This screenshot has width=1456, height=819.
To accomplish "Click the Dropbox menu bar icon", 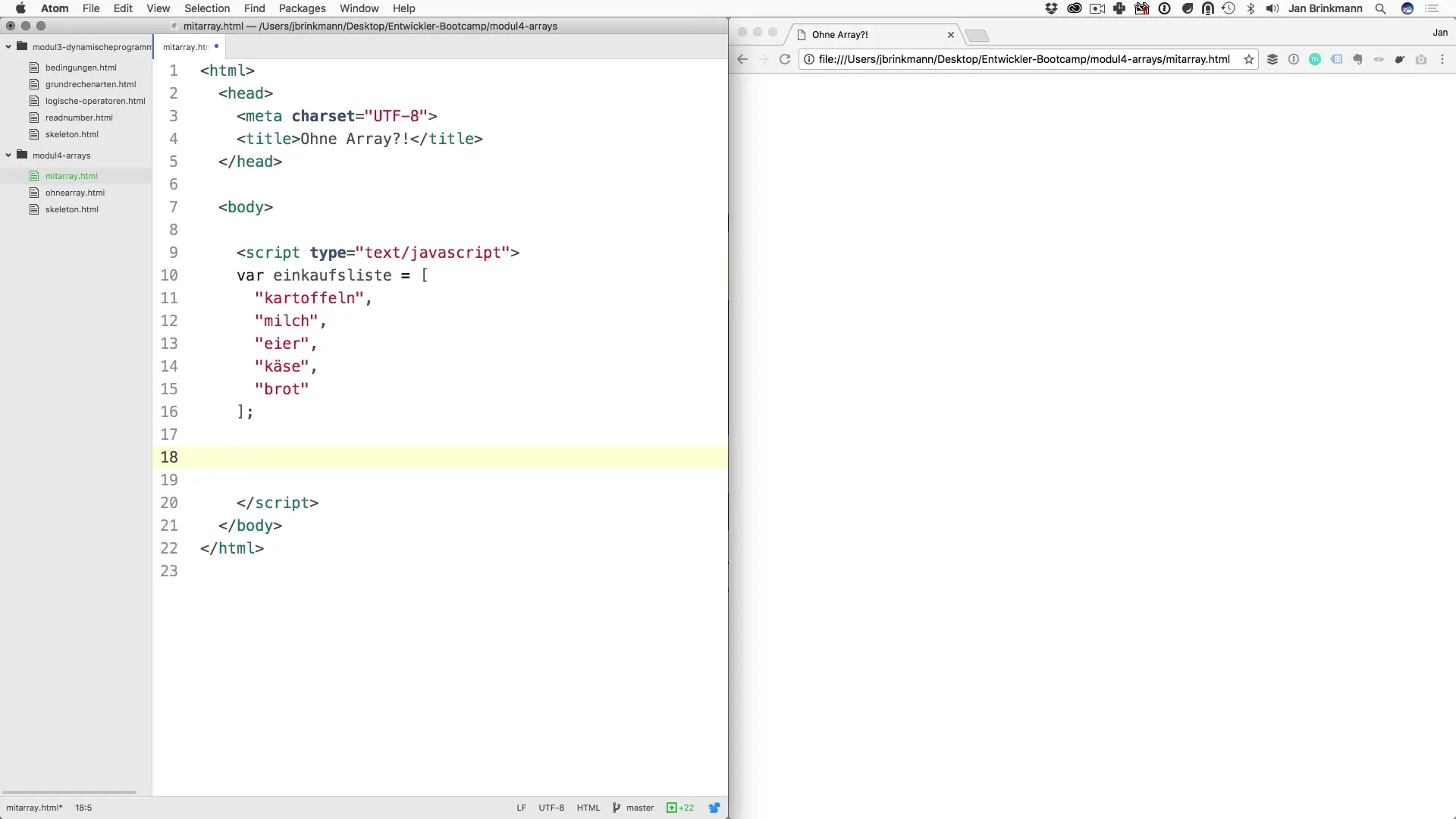I will [x=1051, y=8].
